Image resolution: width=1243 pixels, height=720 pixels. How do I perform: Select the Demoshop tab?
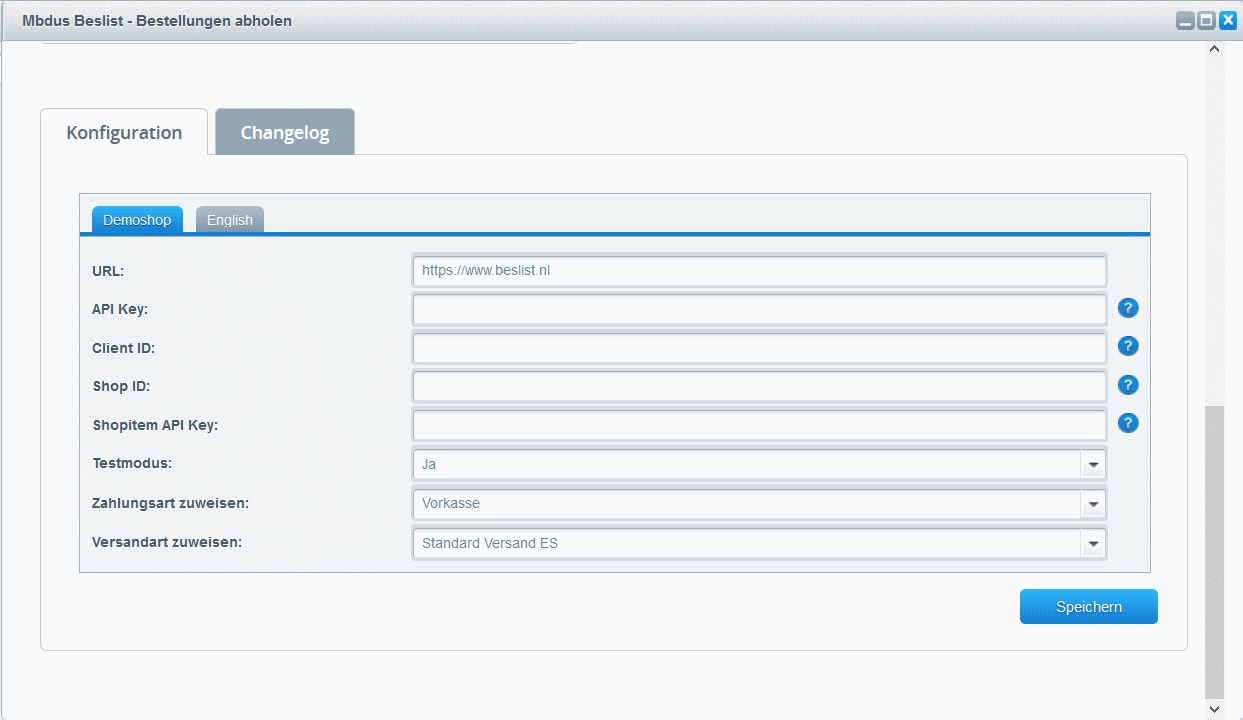[137, 220]
